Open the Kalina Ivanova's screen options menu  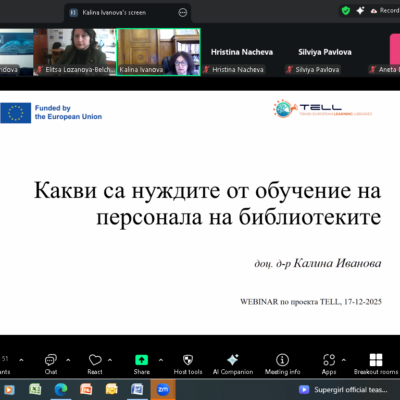point(183,13)
